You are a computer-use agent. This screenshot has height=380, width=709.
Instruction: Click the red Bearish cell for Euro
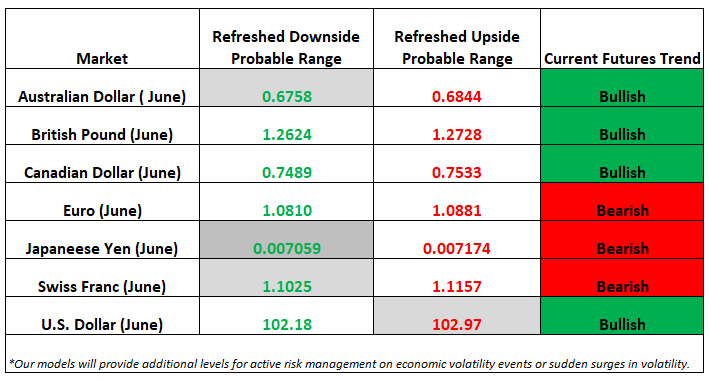click(622, 202)
